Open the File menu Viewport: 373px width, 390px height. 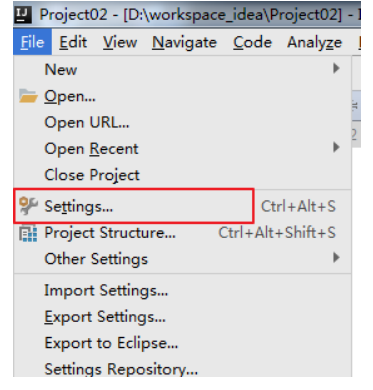click(32, 42)
